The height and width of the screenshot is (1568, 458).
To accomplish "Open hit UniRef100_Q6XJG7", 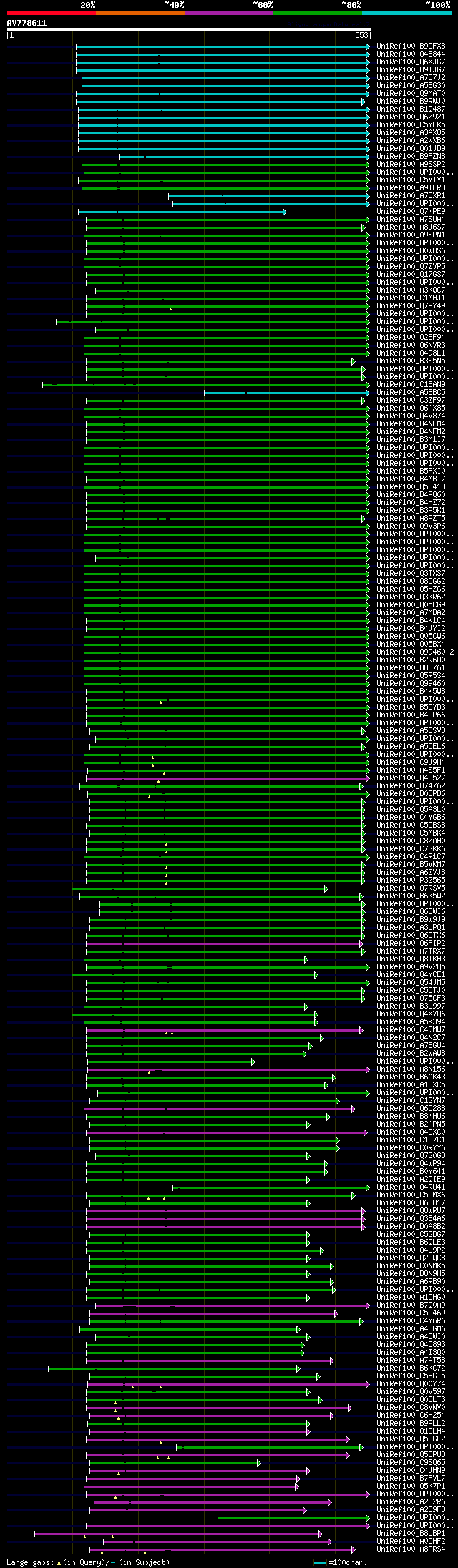I will tap(411, 62).
